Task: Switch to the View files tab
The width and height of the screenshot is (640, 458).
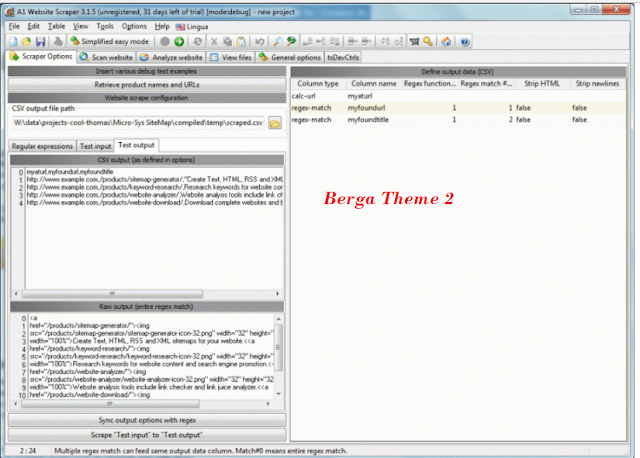Action: tap(231, 58)
